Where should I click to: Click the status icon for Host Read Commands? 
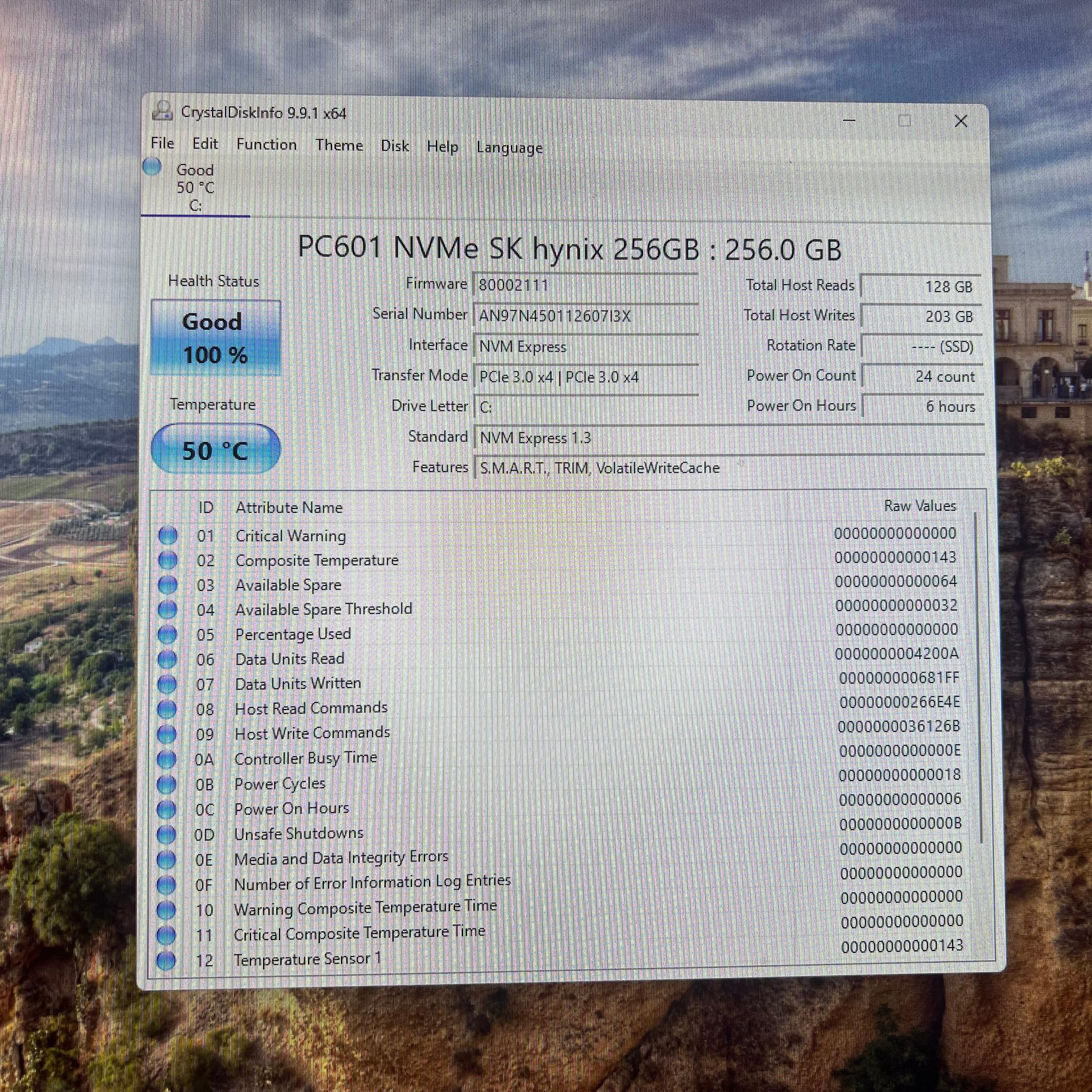(167, 709)
